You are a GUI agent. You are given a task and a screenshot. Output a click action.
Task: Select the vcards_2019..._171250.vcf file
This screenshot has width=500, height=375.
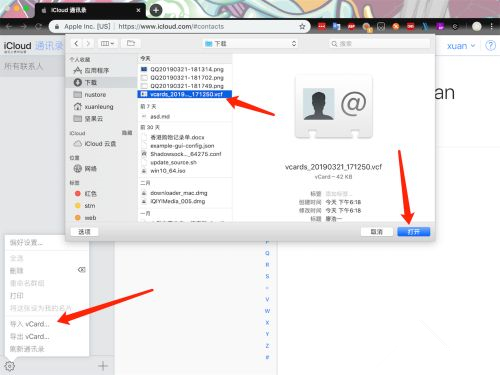pyautogui.click(x=185, y=94)
